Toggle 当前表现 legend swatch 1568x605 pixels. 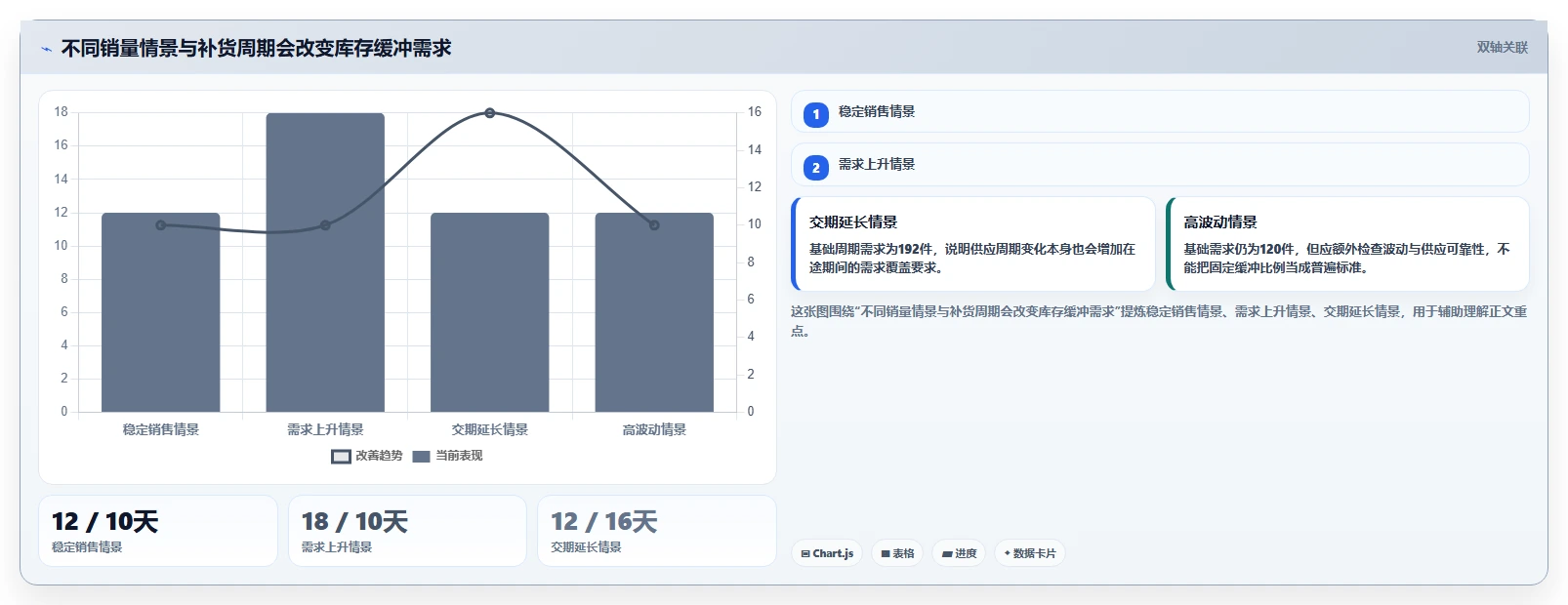[x=421, y=456]
